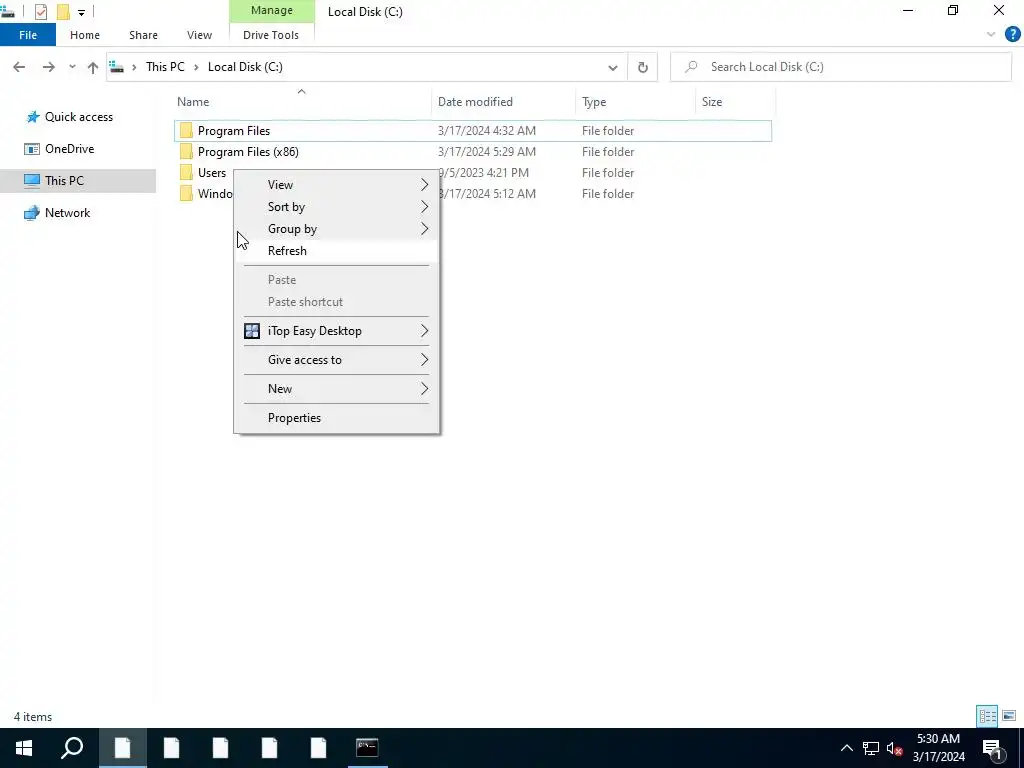
Task: Expand the ribbon with the chevron
Action: (x=991, y=35)
